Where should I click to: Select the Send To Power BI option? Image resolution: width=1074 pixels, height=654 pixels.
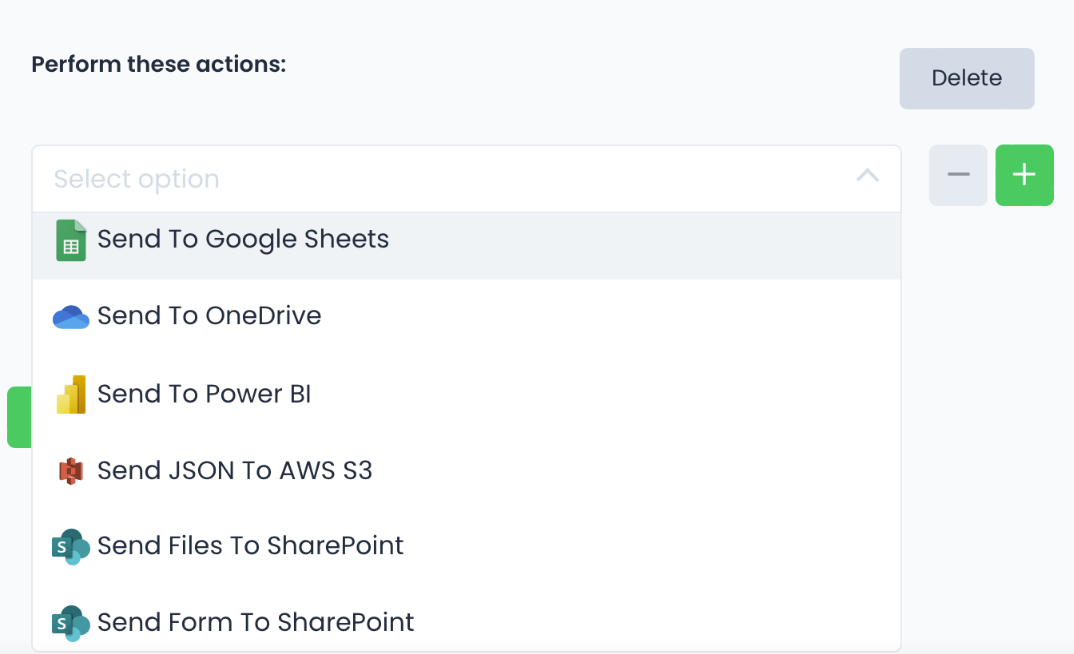coord(204,393)
